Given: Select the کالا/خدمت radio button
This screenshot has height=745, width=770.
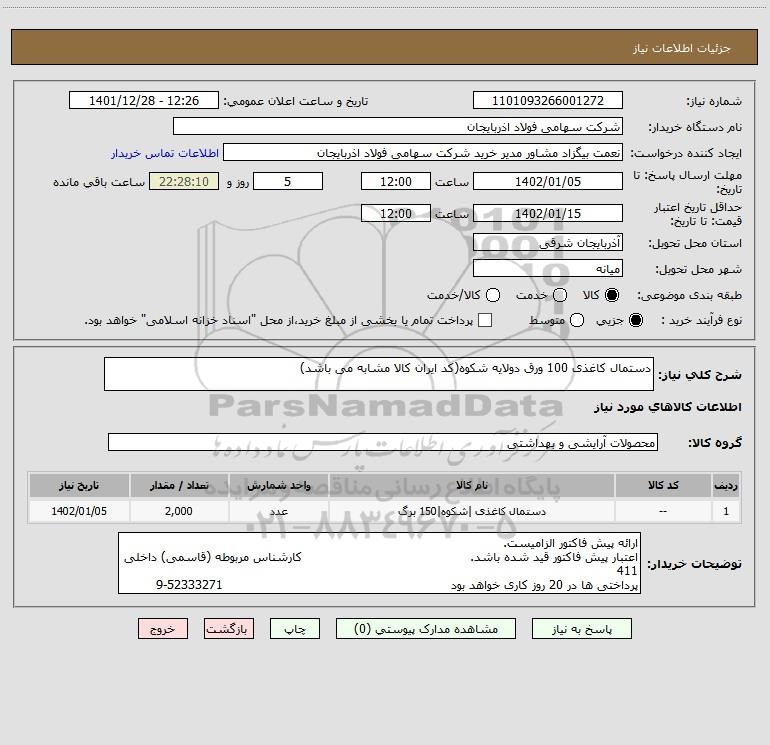Looking at the screenshot, I should pos(493,295).
